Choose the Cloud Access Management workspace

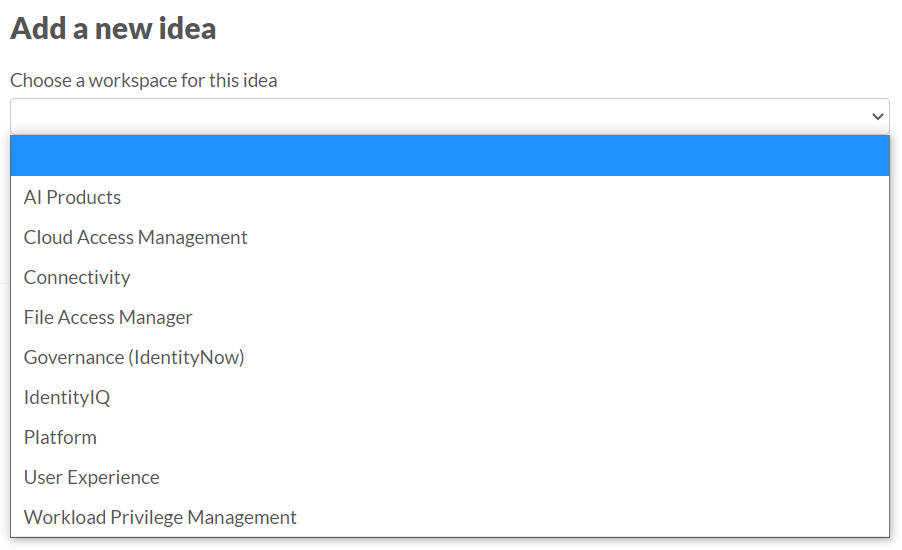click(x=136, y=237)
